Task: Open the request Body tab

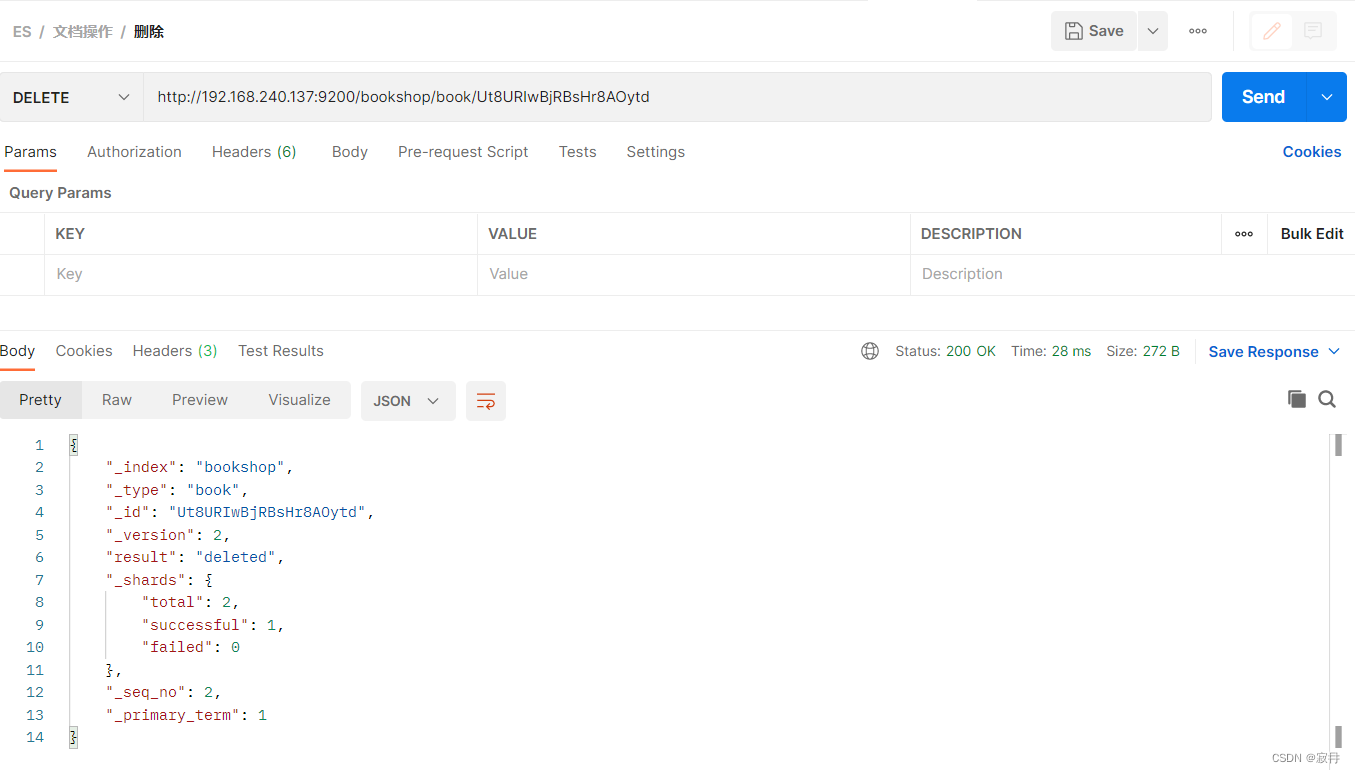Action: click(350, 152)
